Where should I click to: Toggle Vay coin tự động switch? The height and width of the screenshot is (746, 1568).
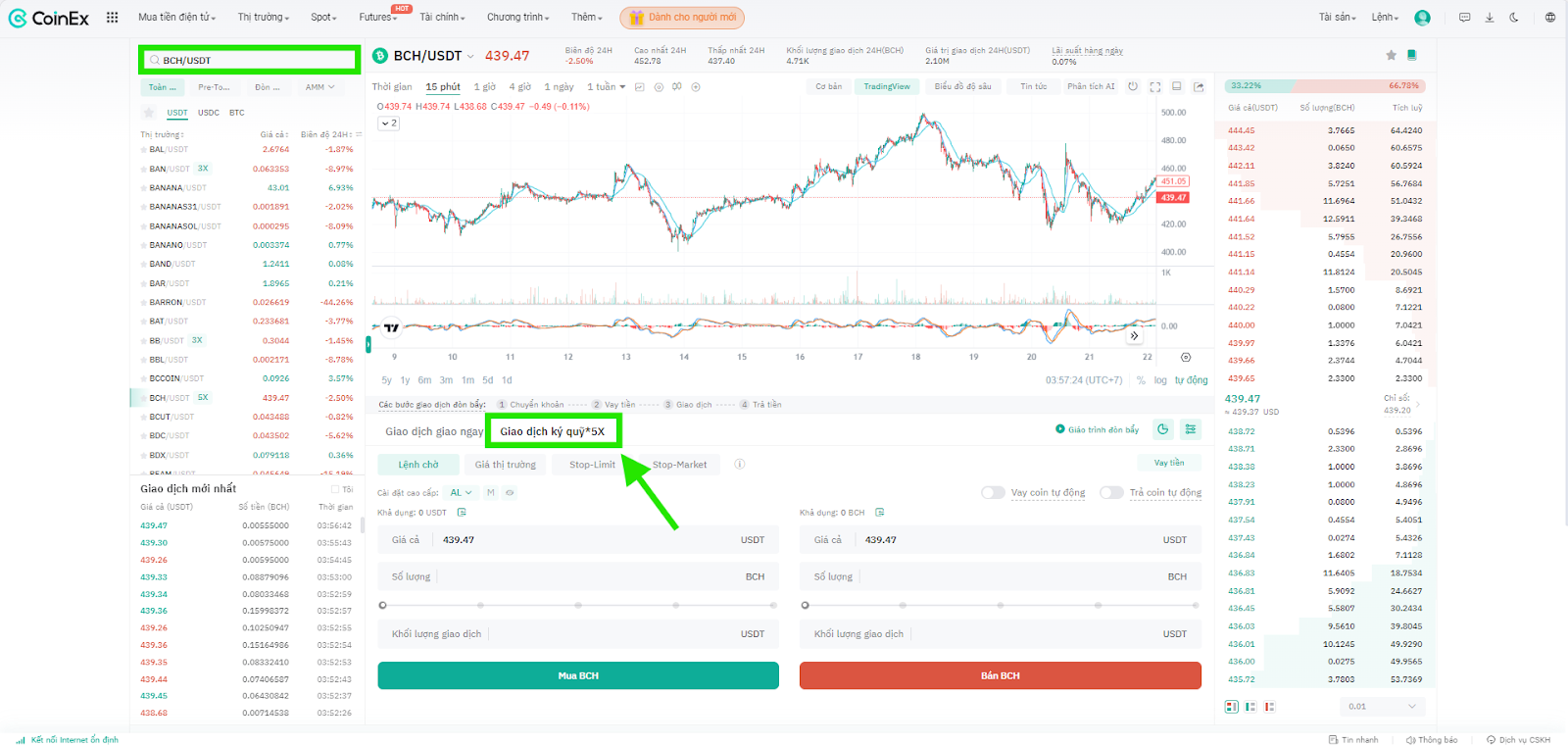(x=993, y=493)
